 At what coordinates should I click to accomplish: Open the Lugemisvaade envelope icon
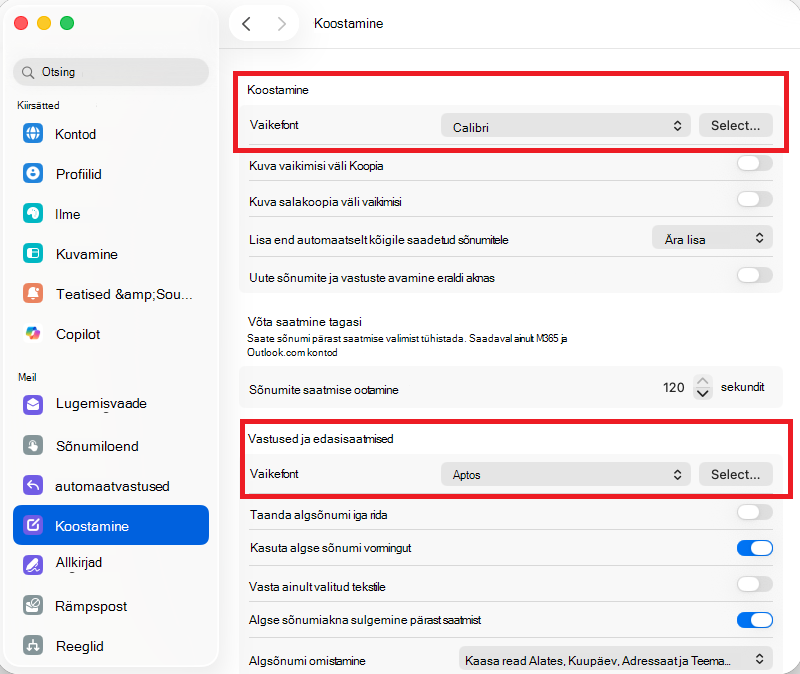[33, 405]
